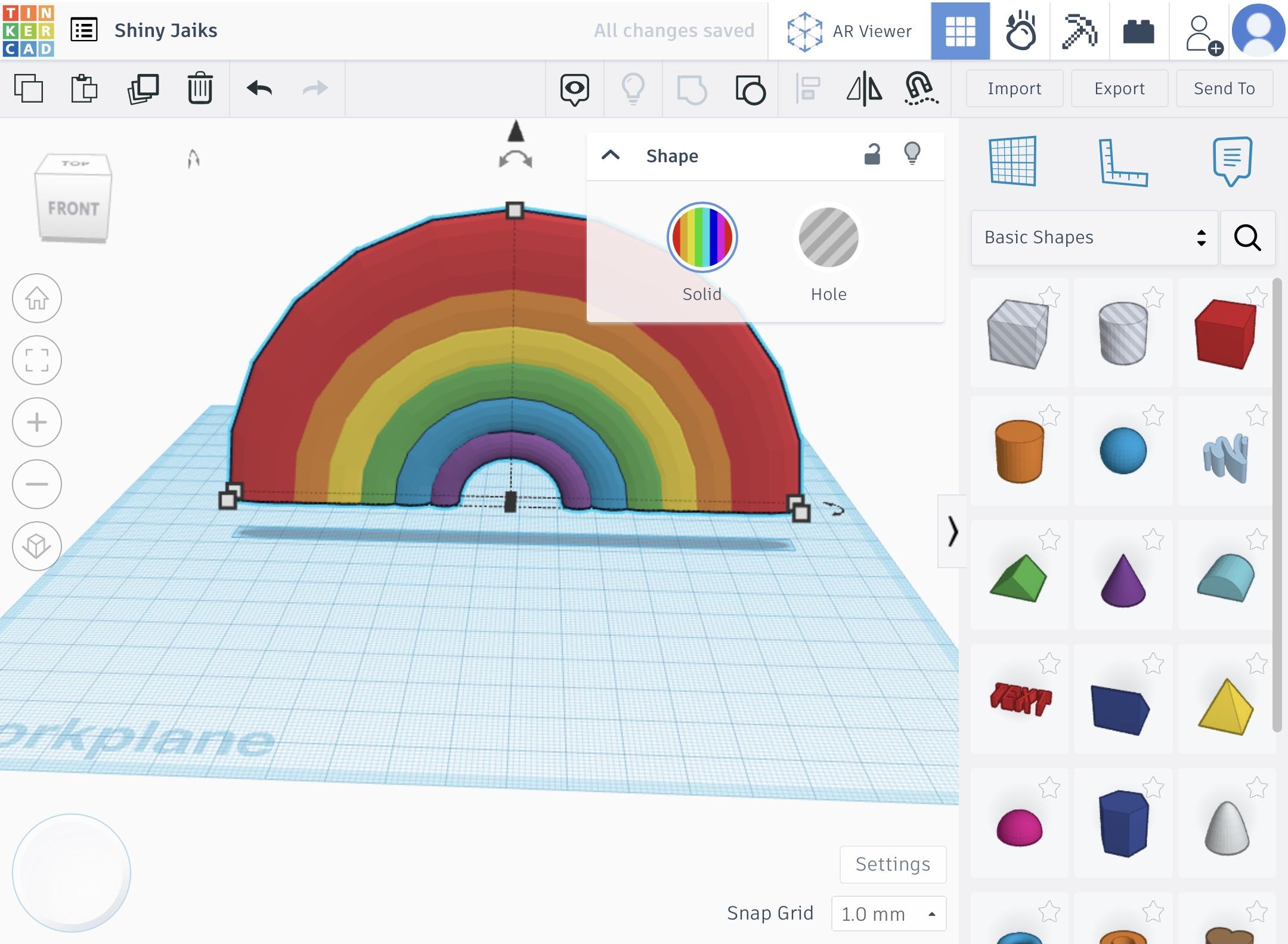Screen dimensions: 1288x944
Task: Delete the shape with the trash icon
Action: 200,89
